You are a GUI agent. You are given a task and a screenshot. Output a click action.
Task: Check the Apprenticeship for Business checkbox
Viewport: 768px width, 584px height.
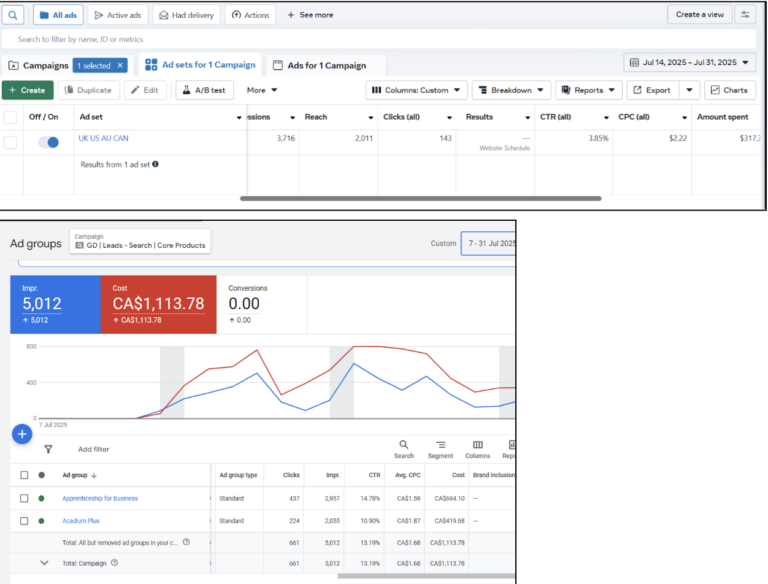coord(24,498)
